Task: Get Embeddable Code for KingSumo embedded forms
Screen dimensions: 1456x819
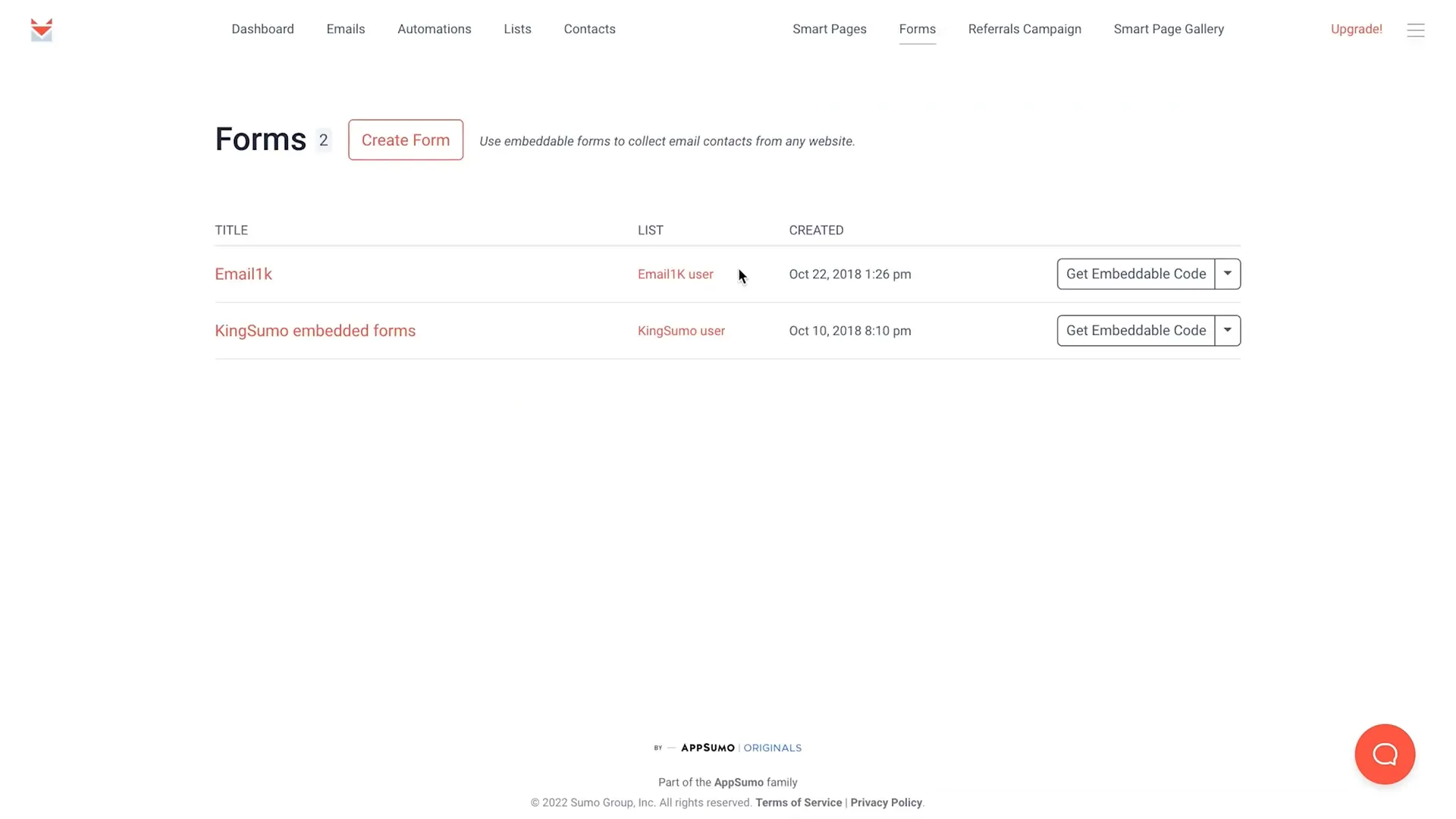Action: click(1135, 331)
